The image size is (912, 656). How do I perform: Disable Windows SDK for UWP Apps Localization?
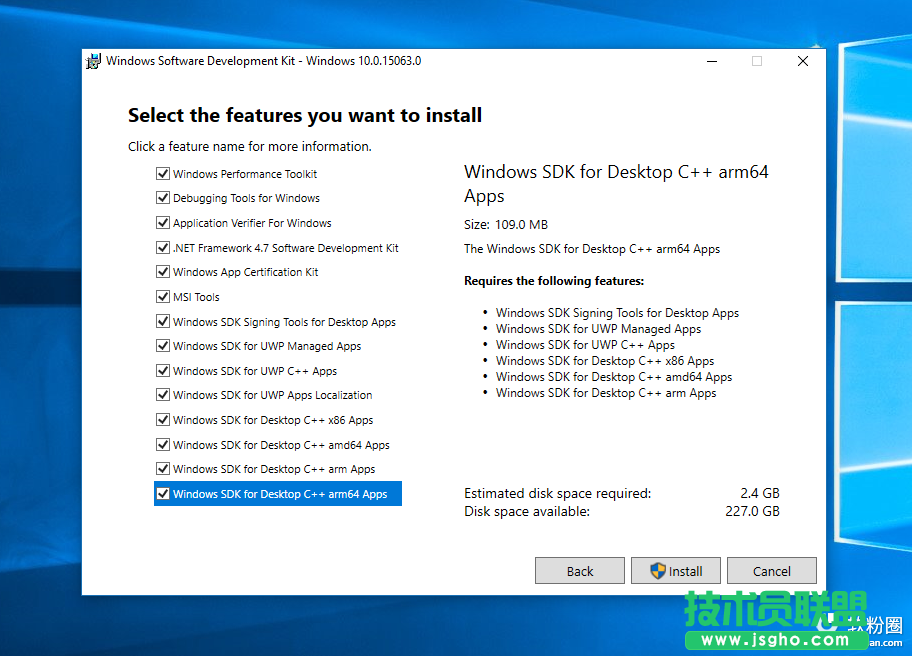point(163,395)
